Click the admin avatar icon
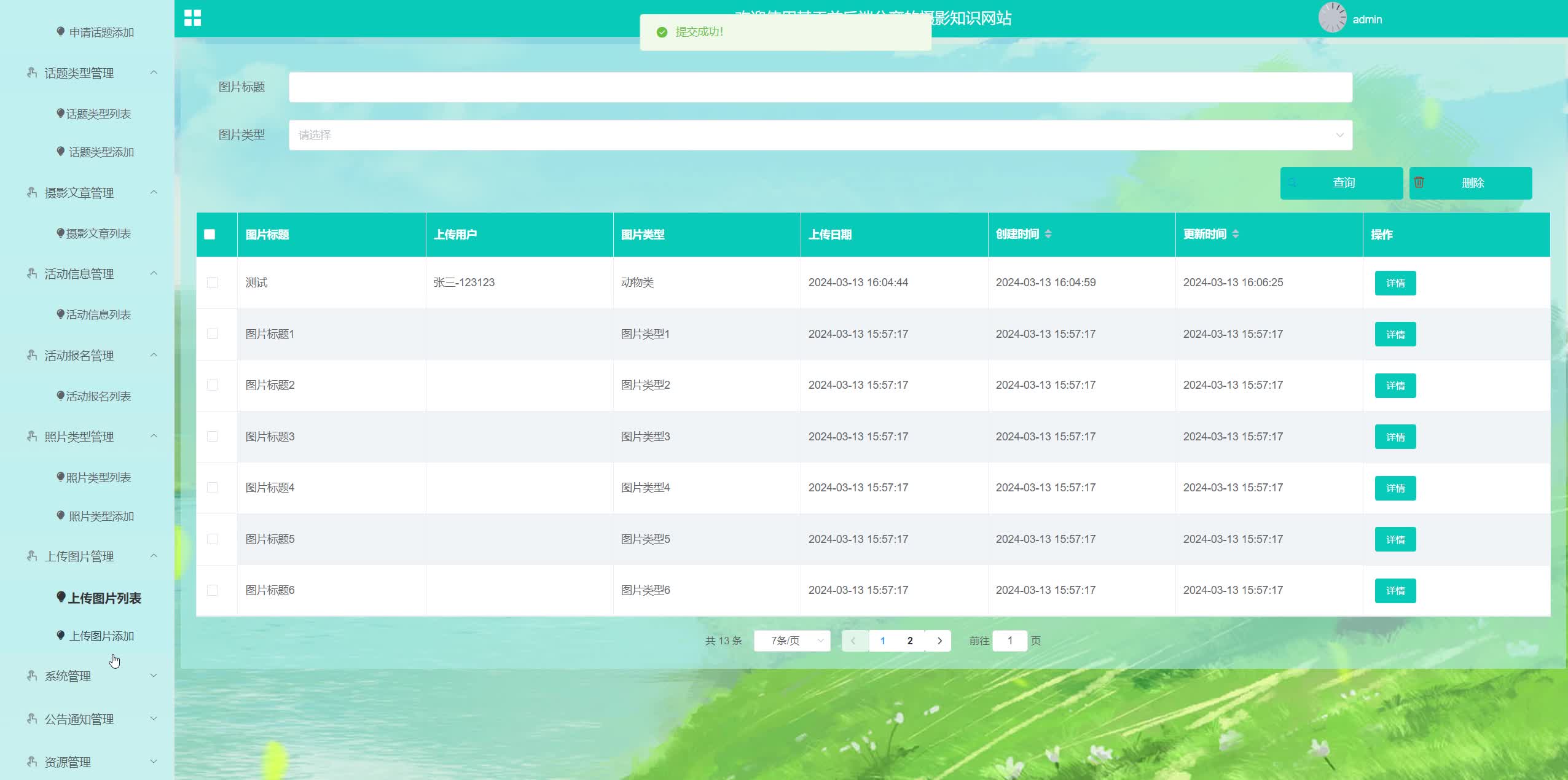Viewport: 1568px width, 780px height. [x=1332, y=18]
